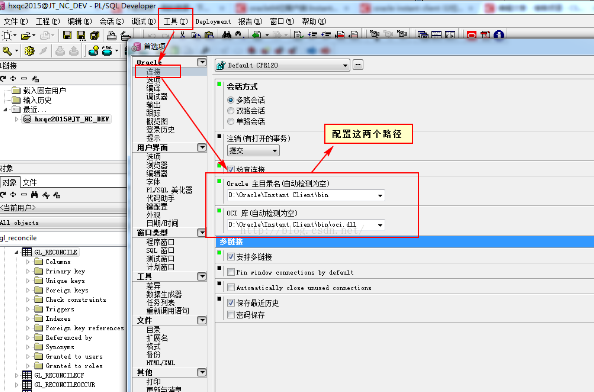Viewport: 594px width, 392px height.
Task: Select the Indexes folder in tree
Action: (58, 319)
